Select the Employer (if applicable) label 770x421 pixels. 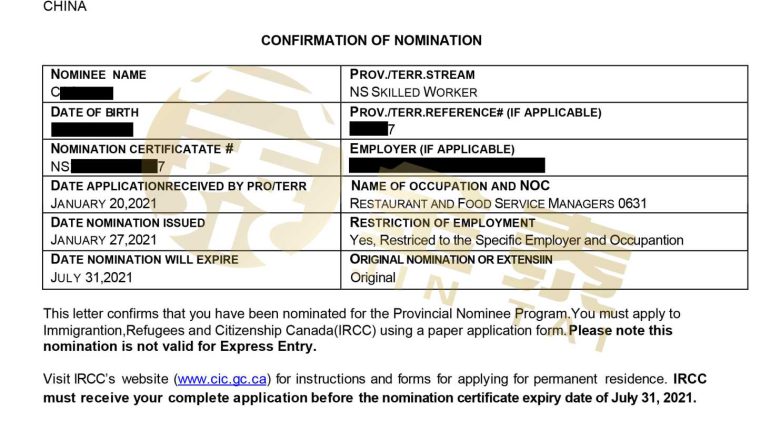pos(432,149)
